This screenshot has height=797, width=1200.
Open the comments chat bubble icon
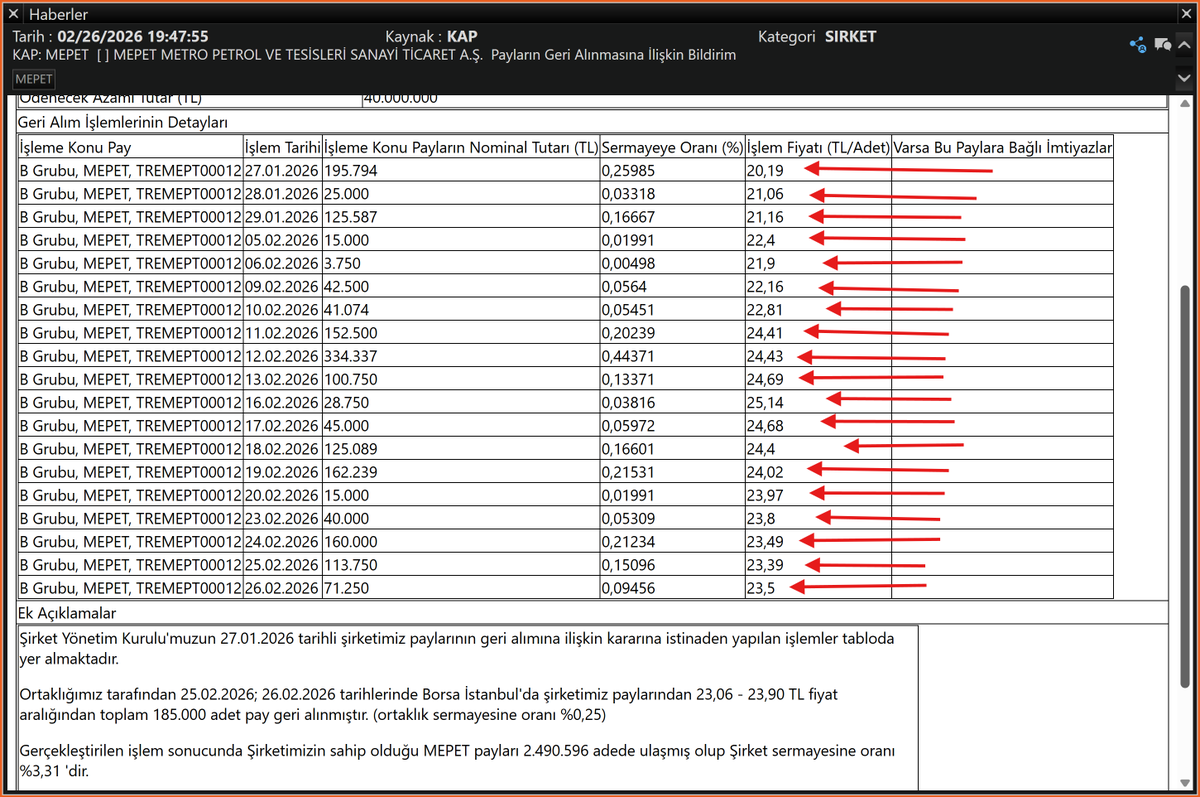click(1162, 44)
